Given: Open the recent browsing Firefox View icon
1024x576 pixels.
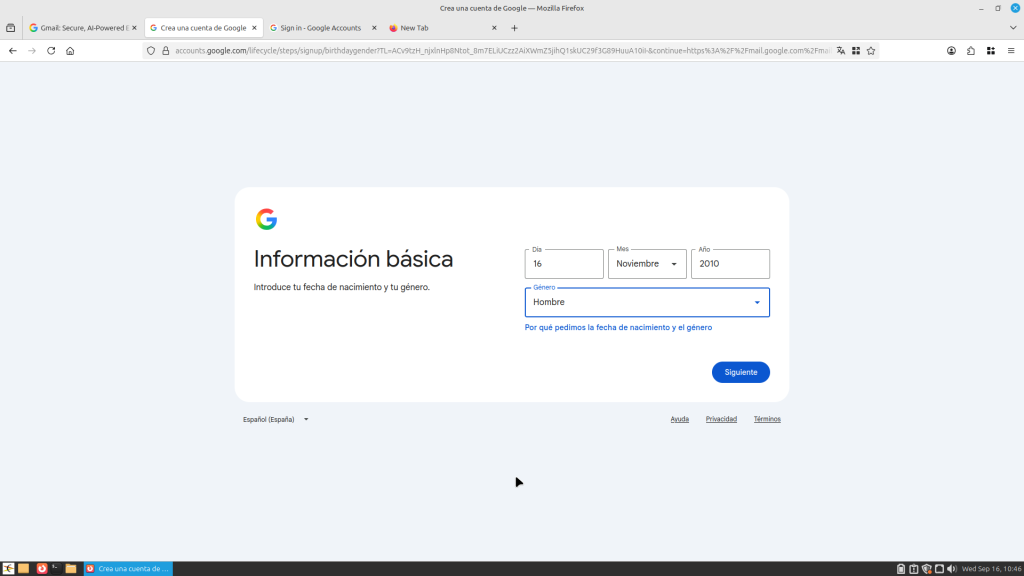Looking at the screenshot, I should tap(10, 28).
